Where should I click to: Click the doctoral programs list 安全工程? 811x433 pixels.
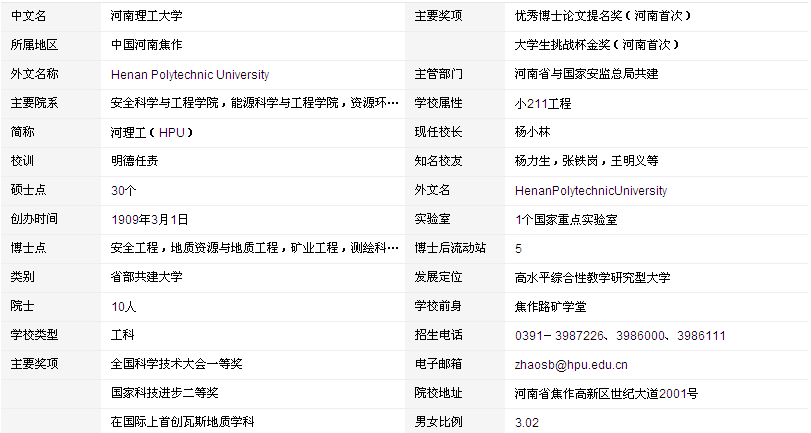click(134, 248)
